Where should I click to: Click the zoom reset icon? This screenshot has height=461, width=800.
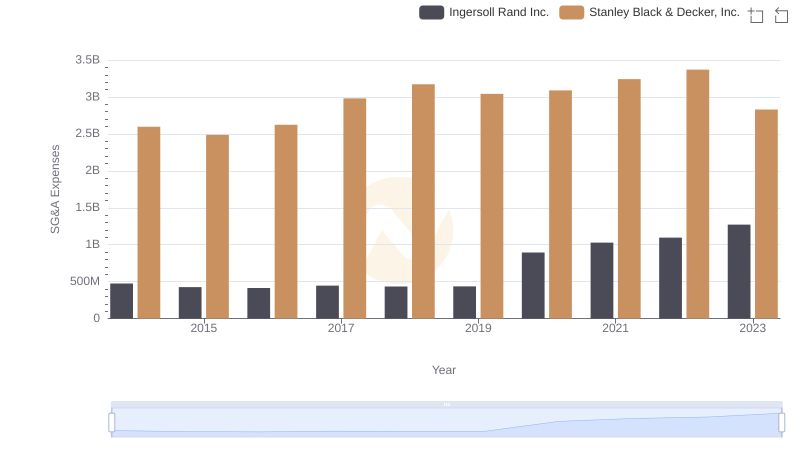[781, 15]
